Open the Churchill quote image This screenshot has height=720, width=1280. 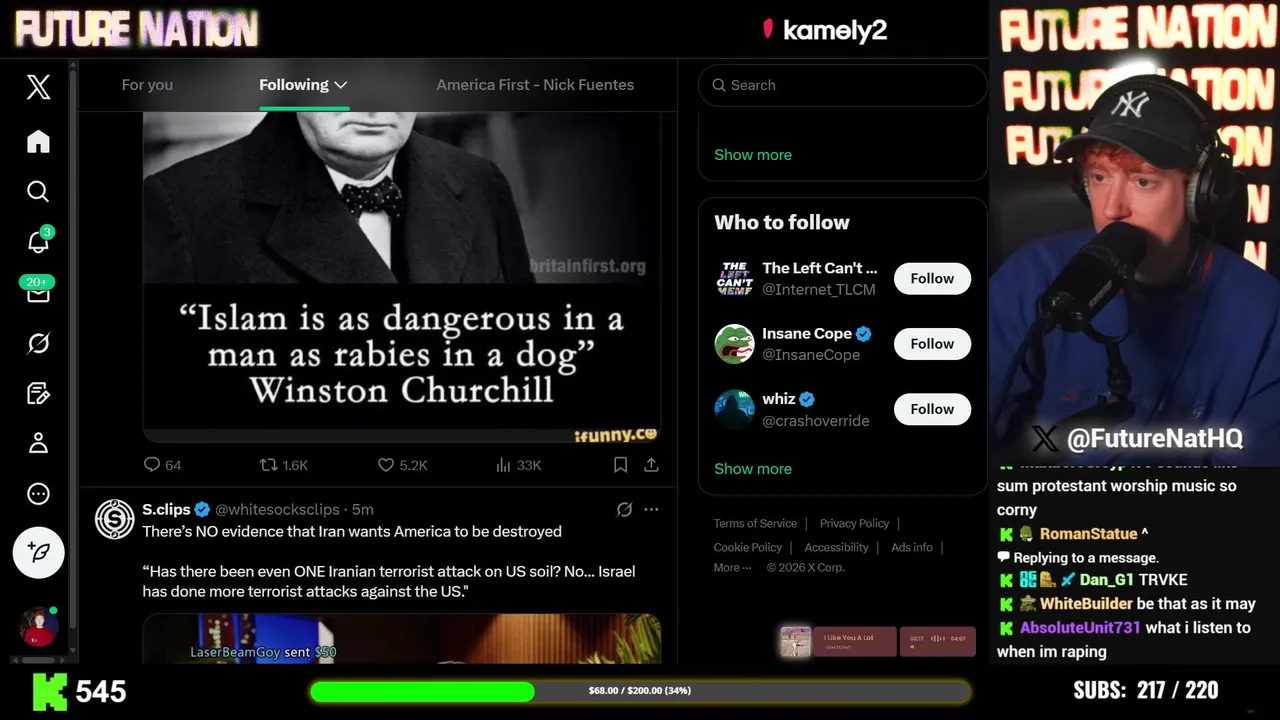401,277
